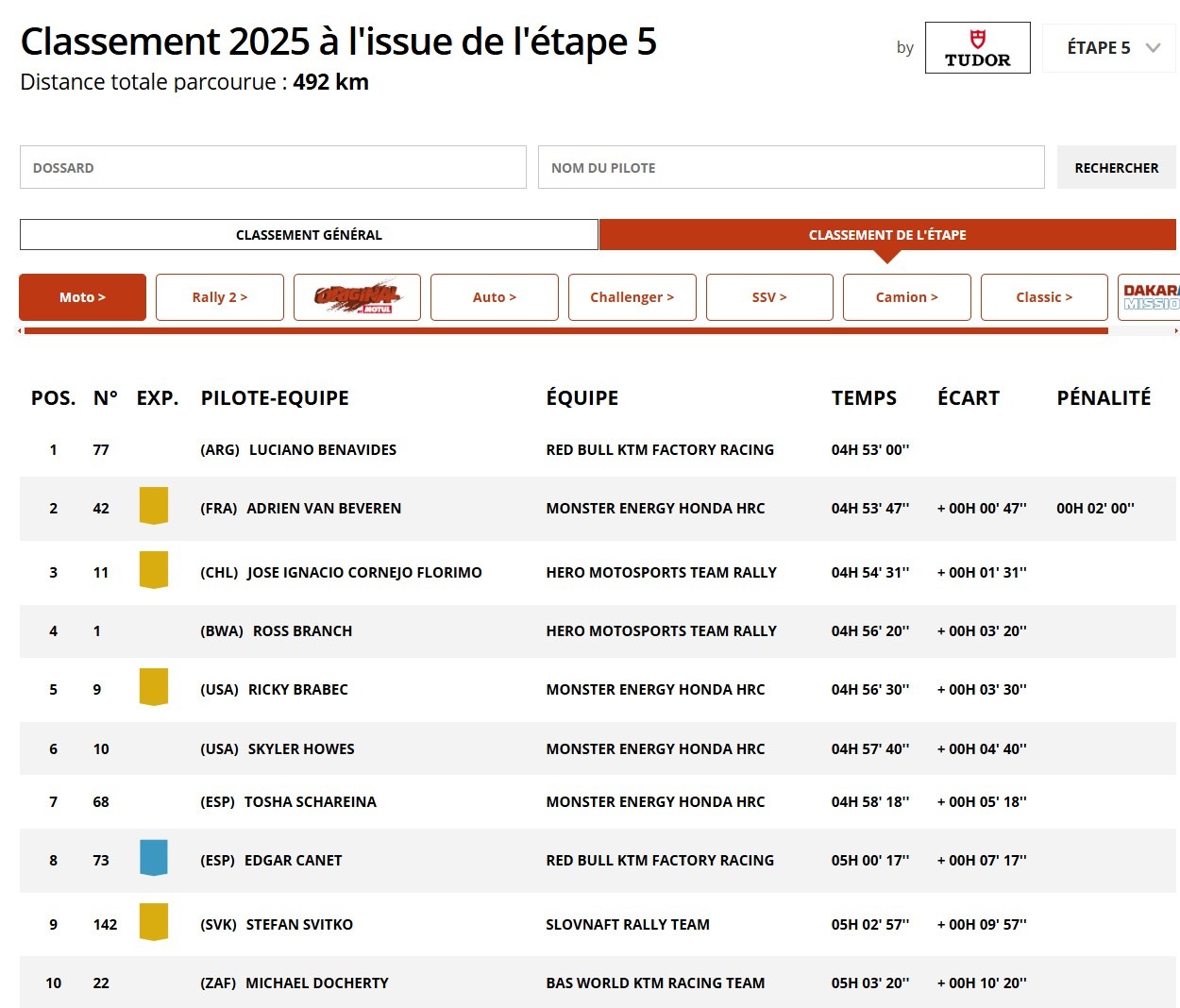
Task: Open the Dakar Mission category
Action: (x=1150, y=296)
